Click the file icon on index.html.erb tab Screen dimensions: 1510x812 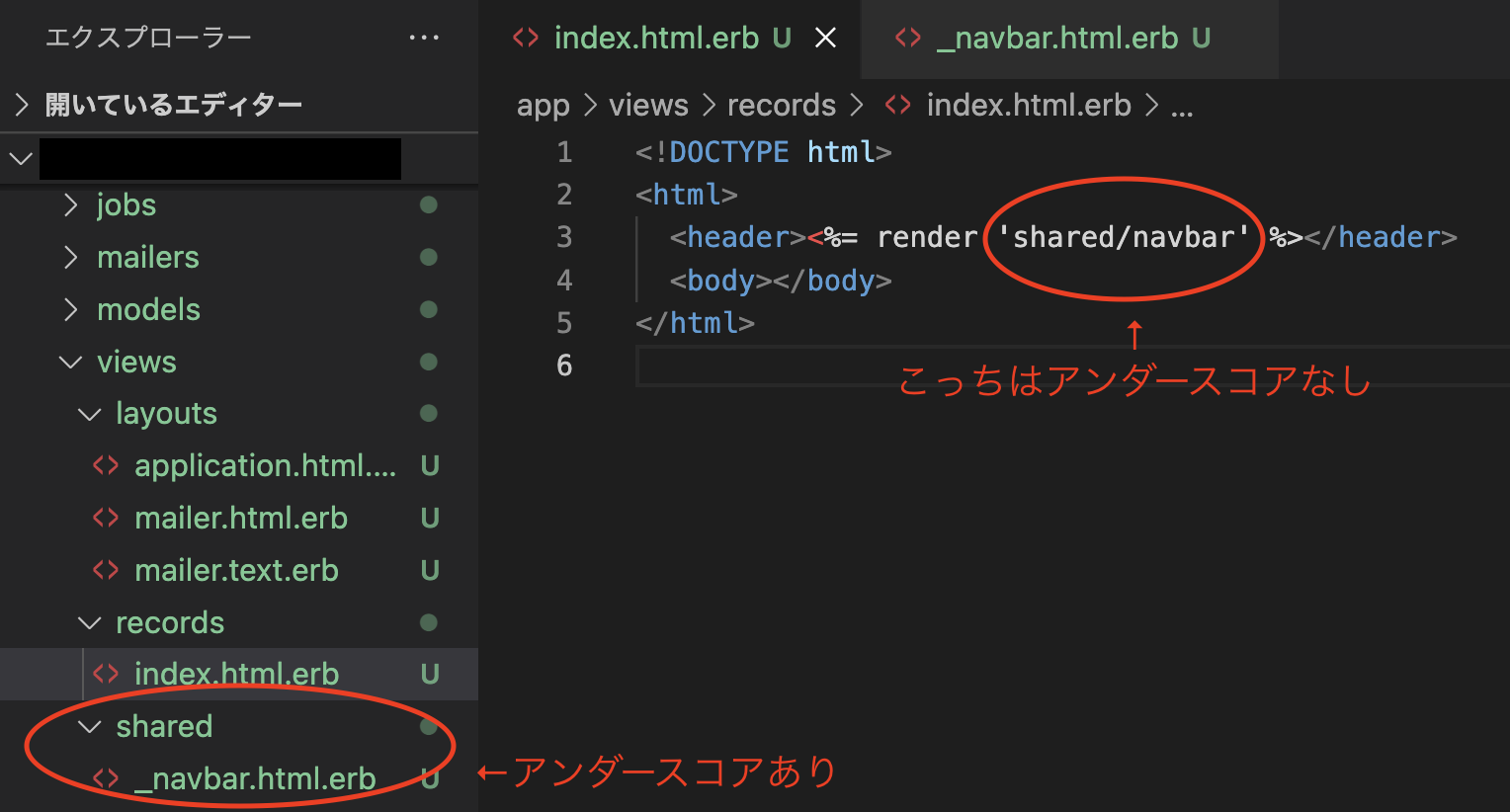(x=526, y=39)
